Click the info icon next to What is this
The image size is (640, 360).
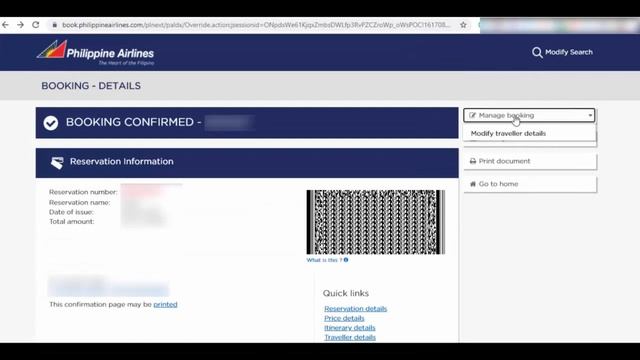click(346, 260)
